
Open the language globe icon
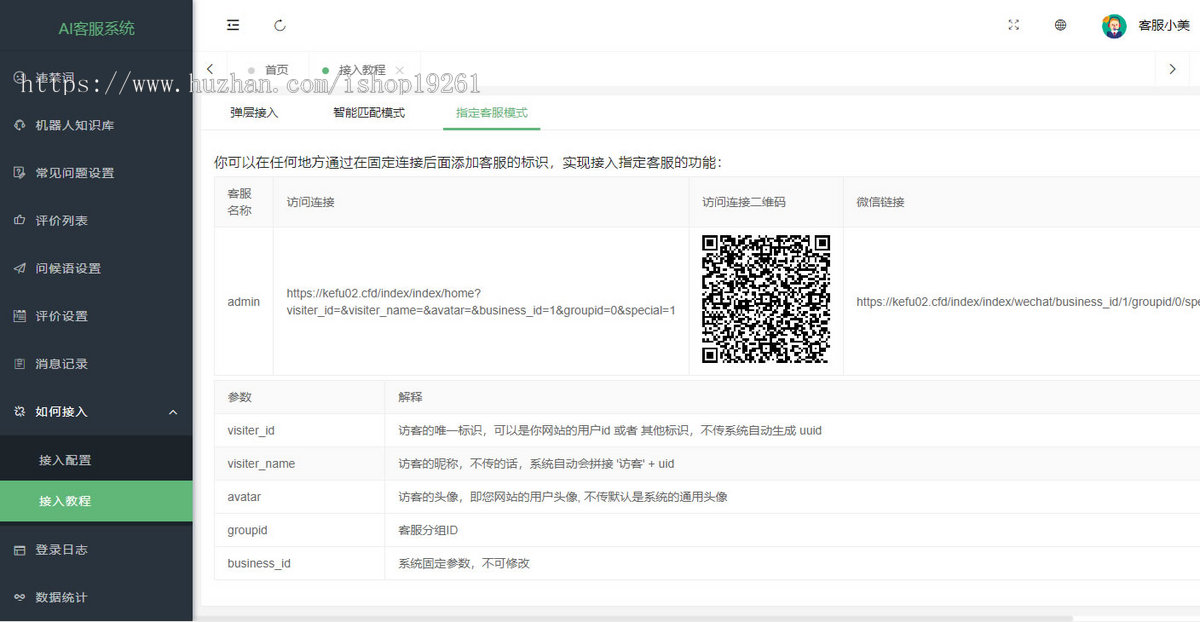(1061, 25)
